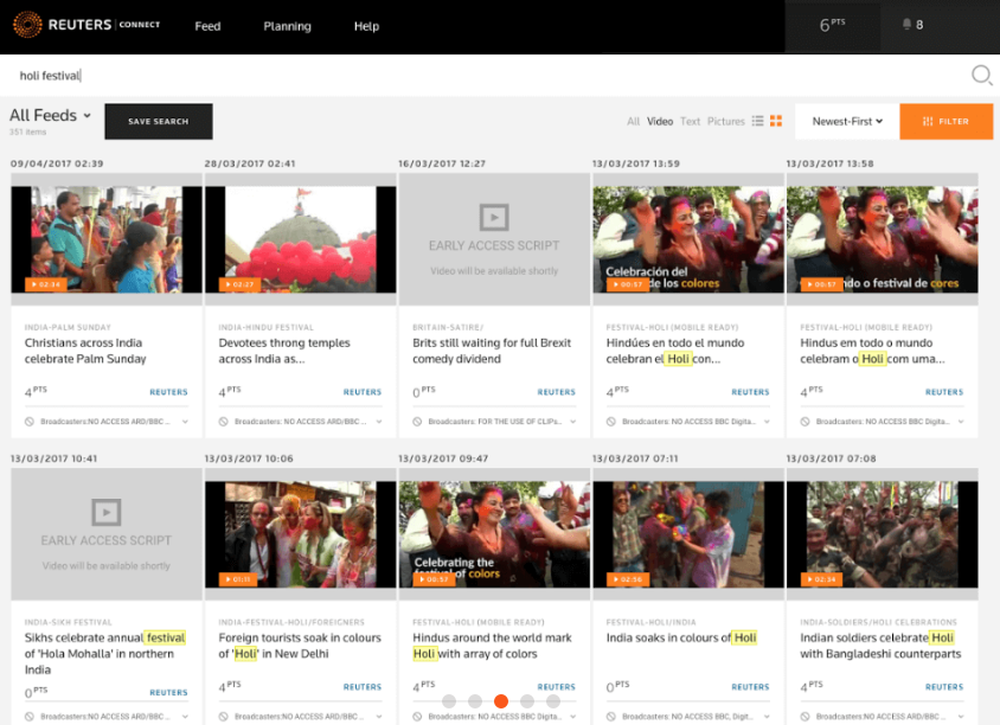This screenshot has height=725, width=1000.
Task: Expand restrictions on Devotees throng temples card
Action: [x=379, y=421]
